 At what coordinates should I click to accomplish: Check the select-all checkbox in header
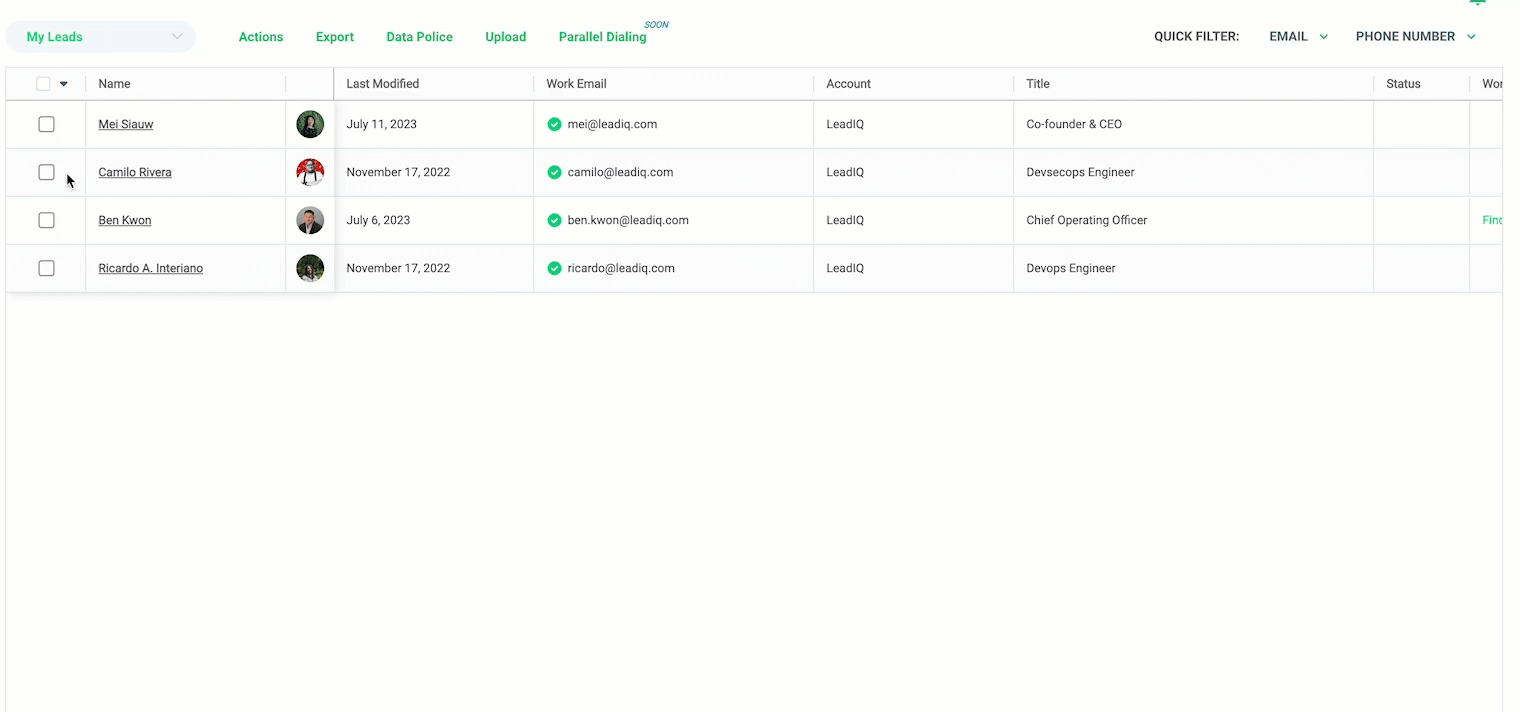(43, 84)
